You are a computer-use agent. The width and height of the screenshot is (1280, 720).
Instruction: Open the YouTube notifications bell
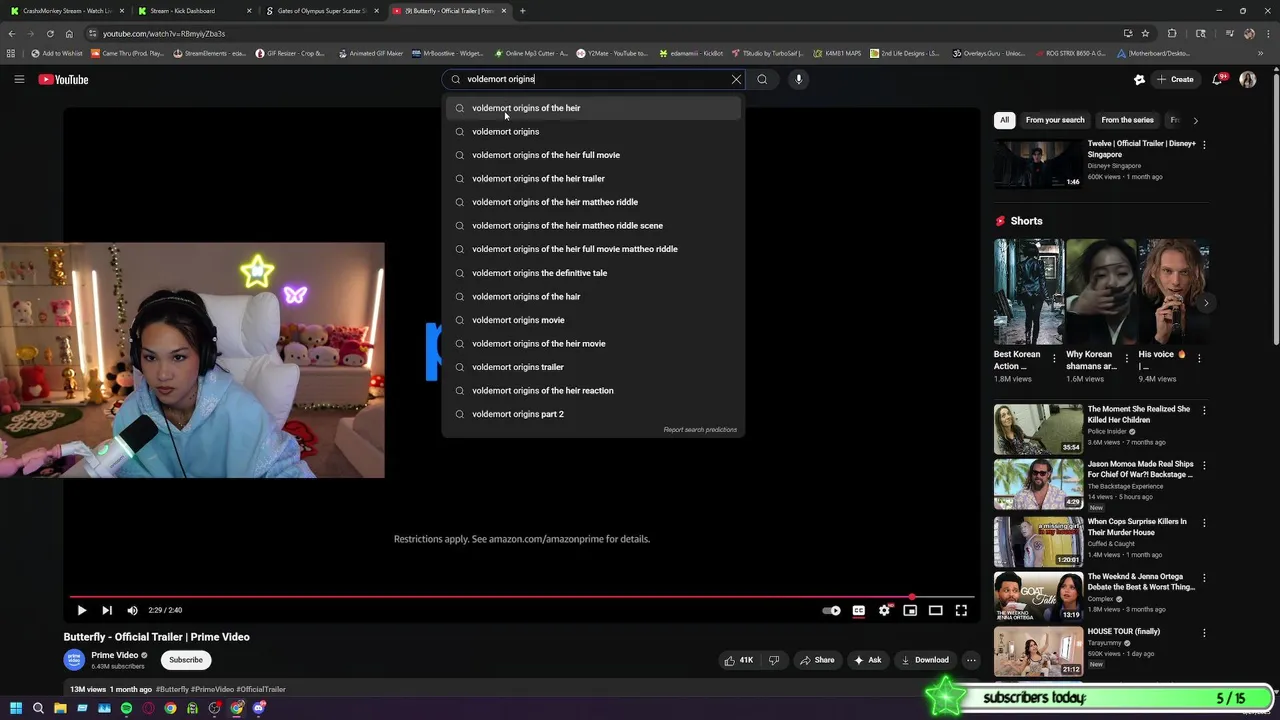(x=1217, y=79)
